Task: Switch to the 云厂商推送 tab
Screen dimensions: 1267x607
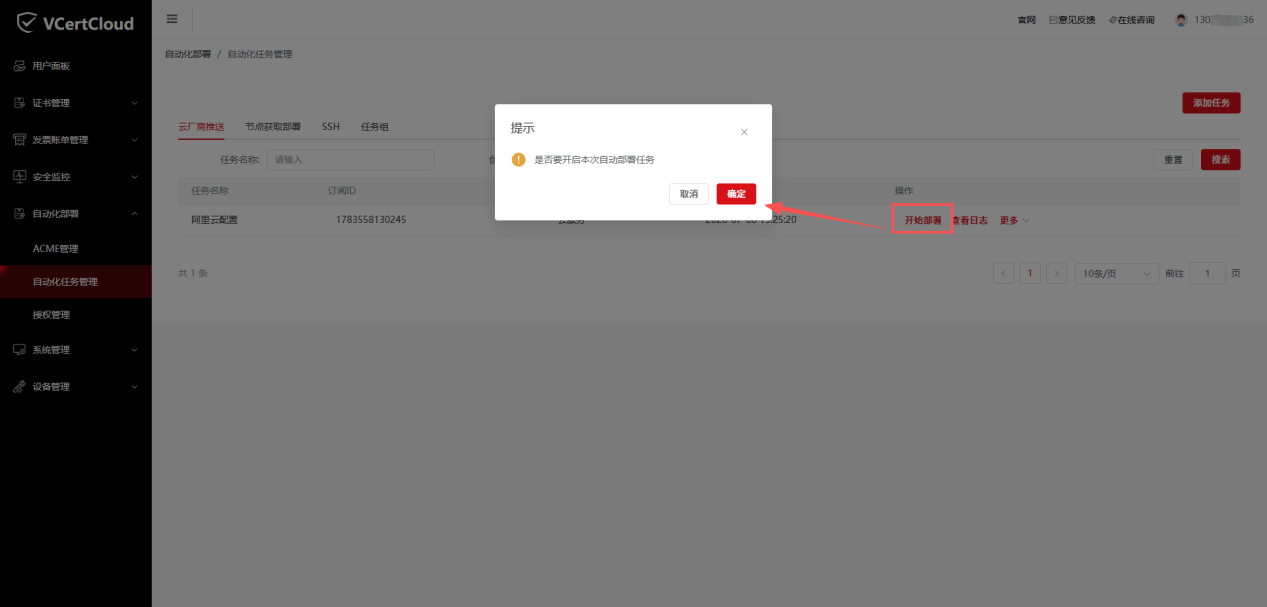Action: click(x=201, y=128)
